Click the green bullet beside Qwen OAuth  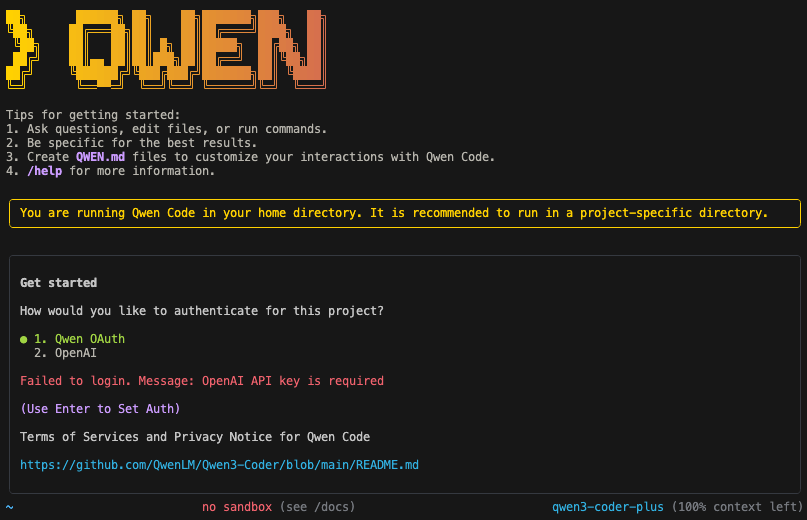[x=24, y=340]
